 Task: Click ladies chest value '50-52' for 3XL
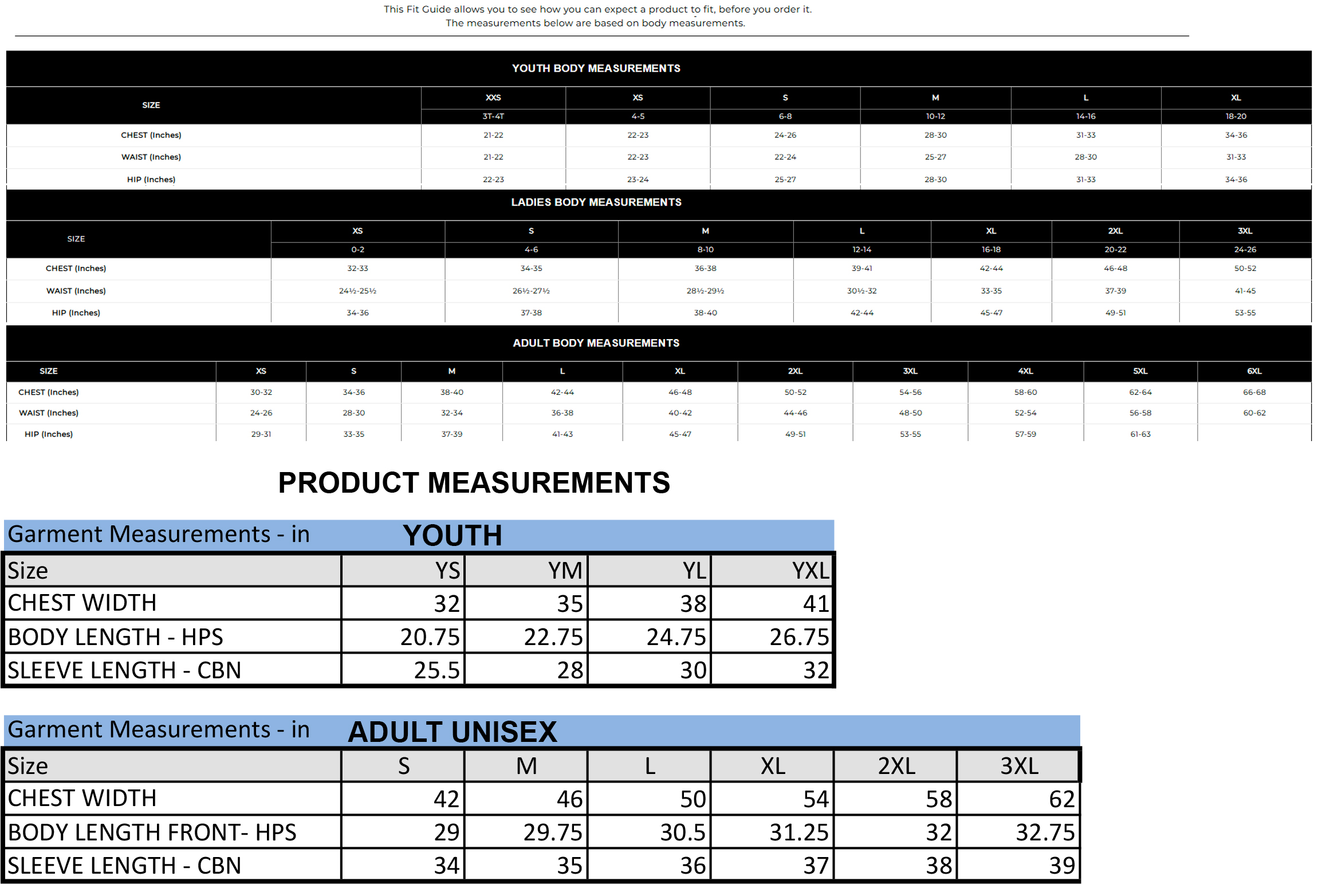click(1245, 268)
